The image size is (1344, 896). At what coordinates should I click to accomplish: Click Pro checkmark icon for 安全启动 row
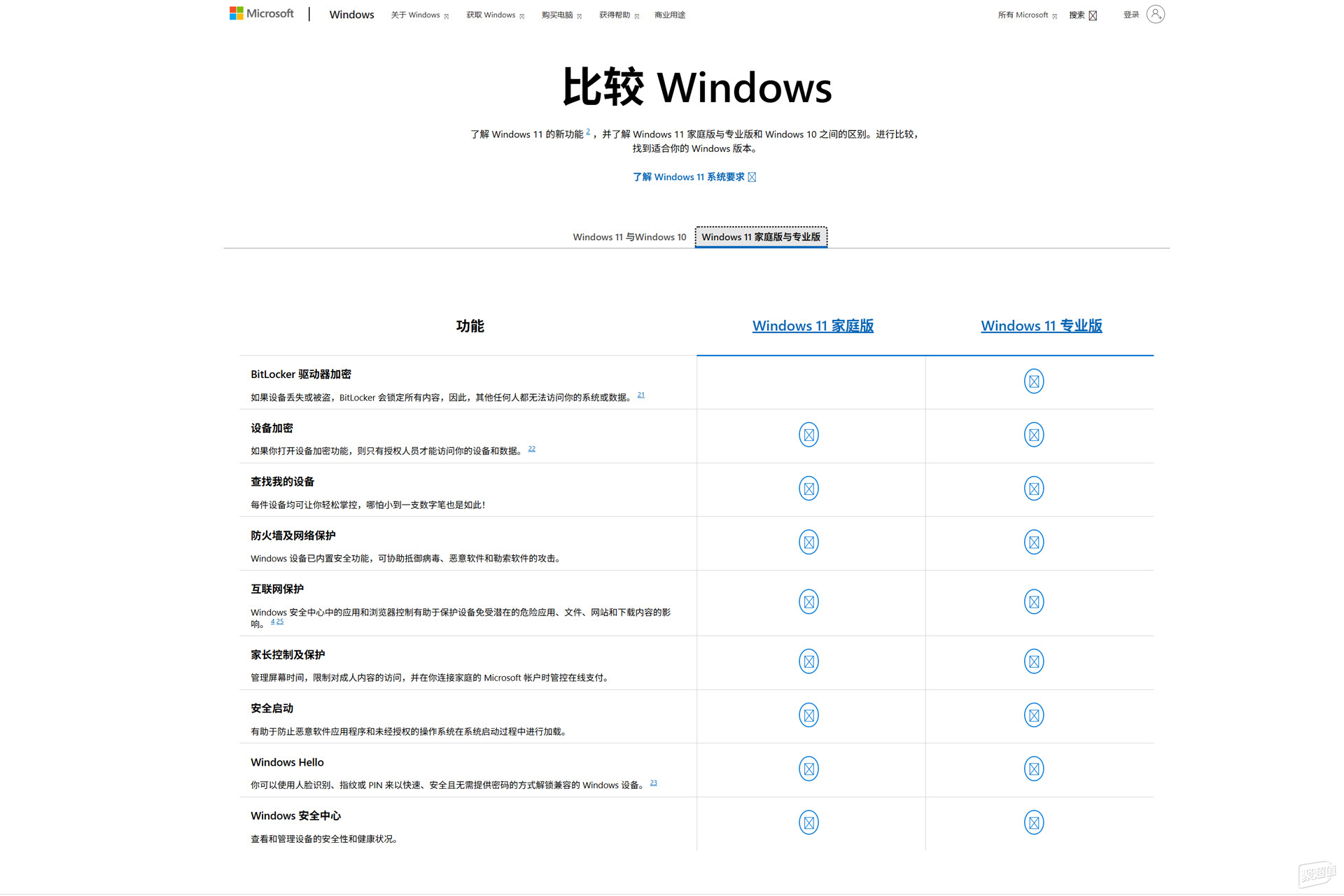coord(1034,715)
